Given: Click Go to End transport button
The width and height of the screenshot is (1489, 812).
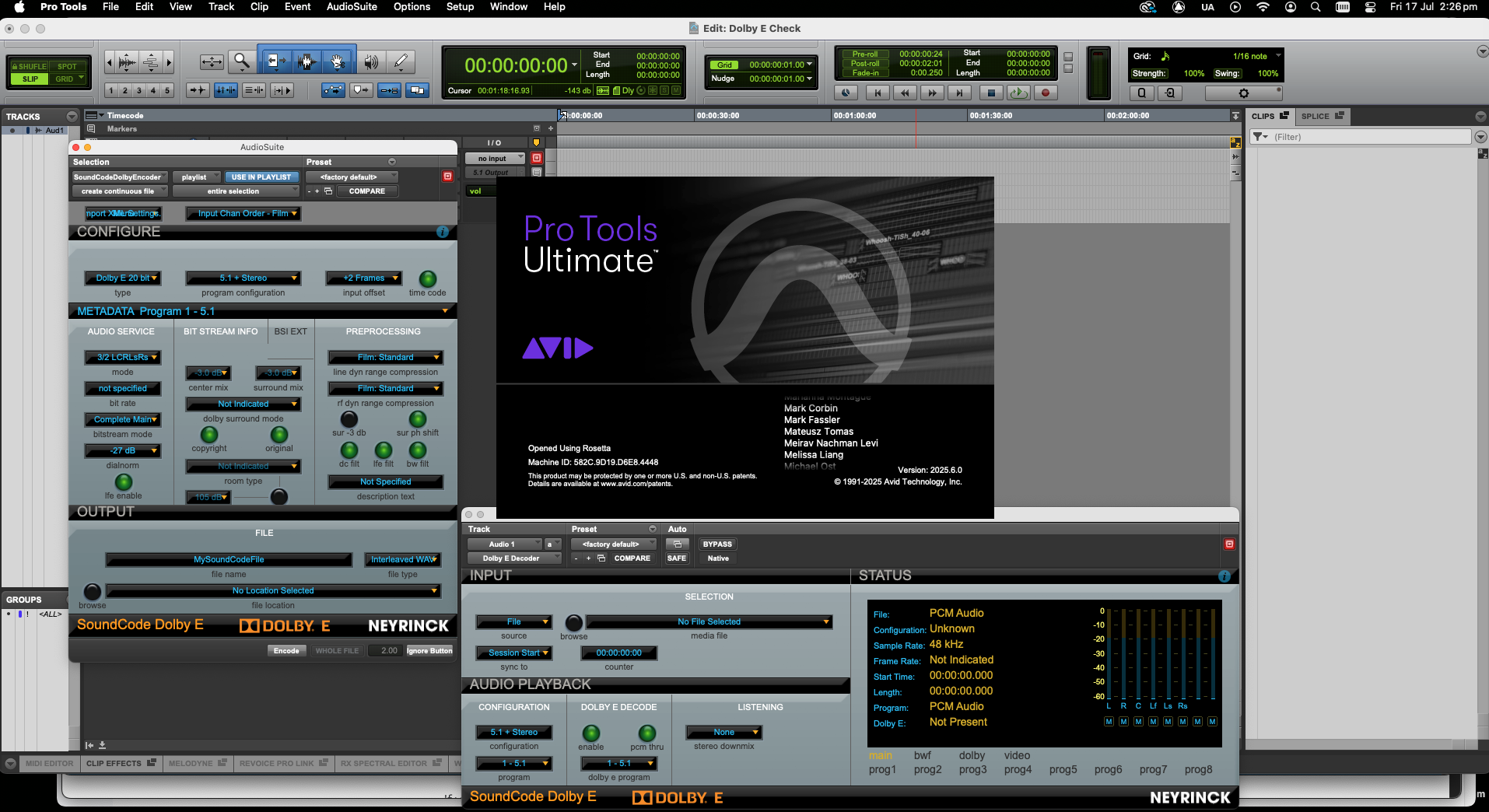Looking at the screenshot, I should tap(959, 93).
